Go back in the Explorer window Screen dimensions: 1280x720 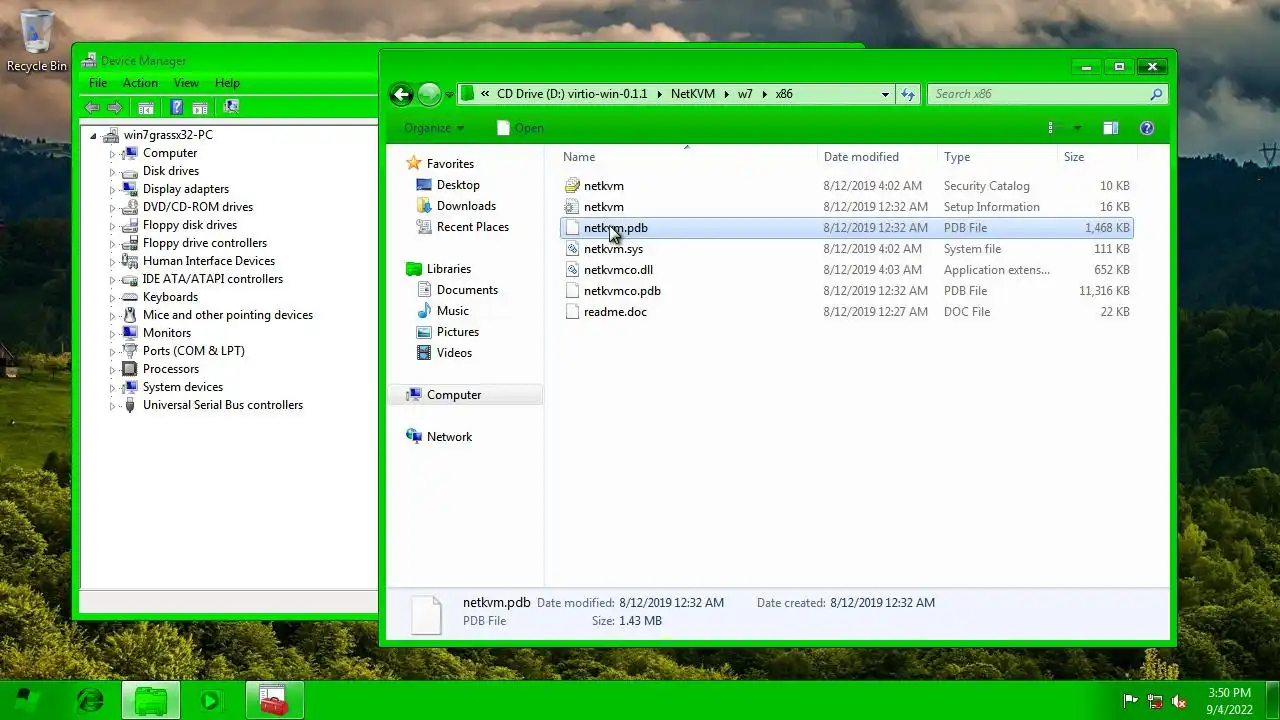[x=401, y=94]
